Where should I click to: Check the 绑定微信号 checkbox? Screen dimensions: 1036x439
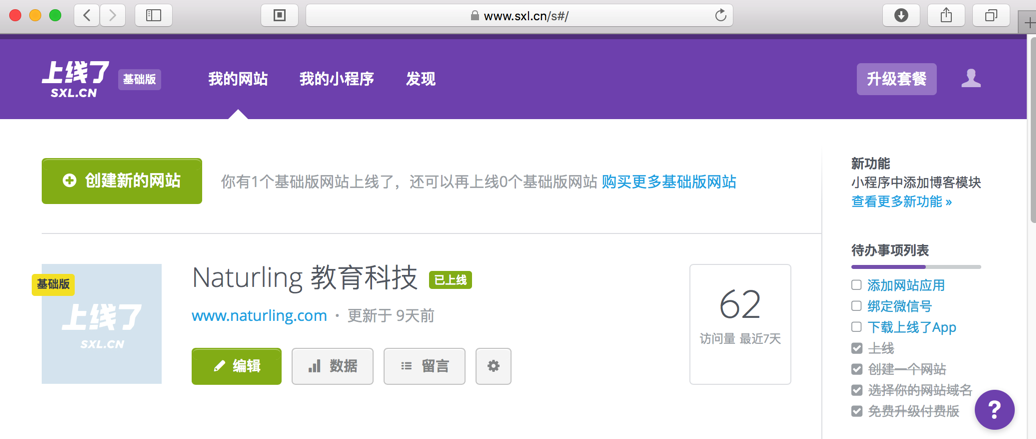click(x=856, y=306)
